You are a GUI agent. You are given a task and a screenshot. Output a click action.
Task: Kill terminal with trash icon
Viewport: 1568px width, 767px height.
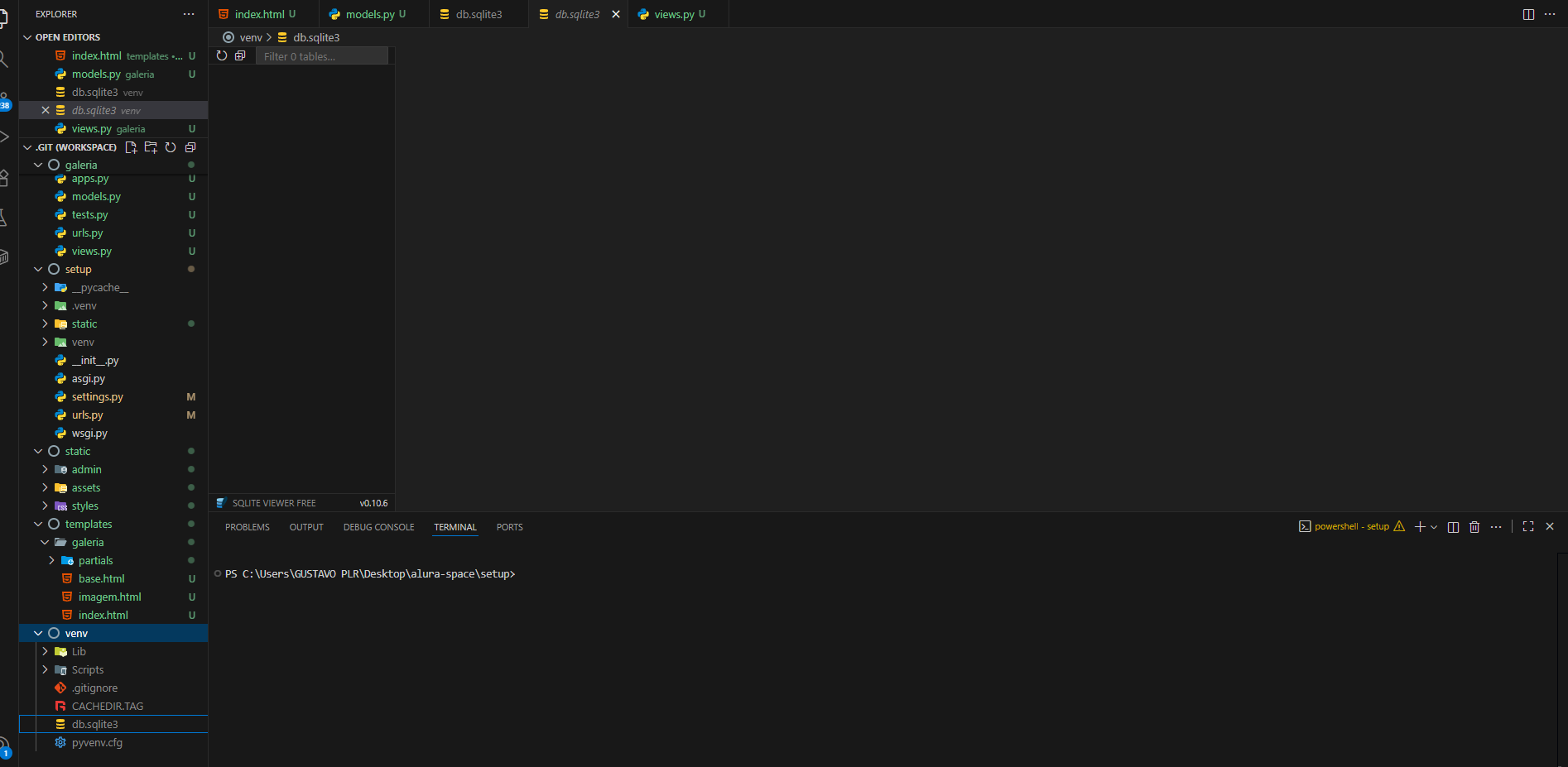tap(1474, 527)
